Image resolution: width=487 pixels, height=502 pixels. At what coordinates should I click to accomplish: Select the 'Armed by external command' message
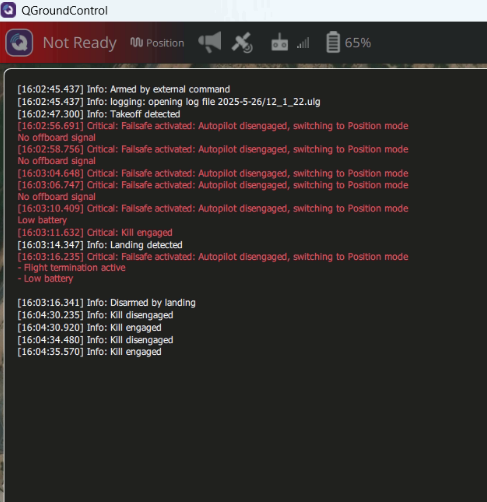tap(124, 89)
